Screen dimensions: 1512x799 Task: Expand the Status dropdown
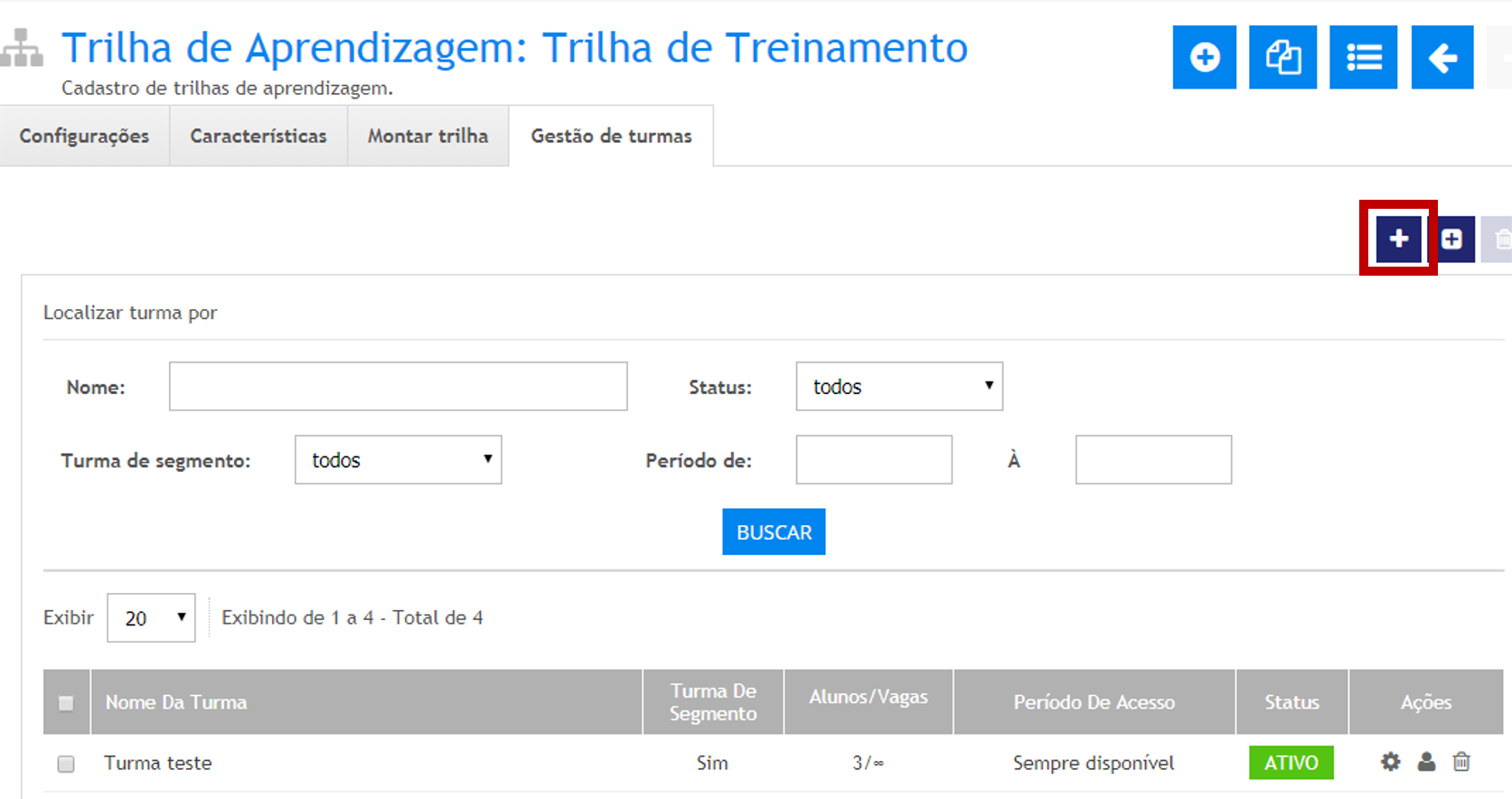898,387
